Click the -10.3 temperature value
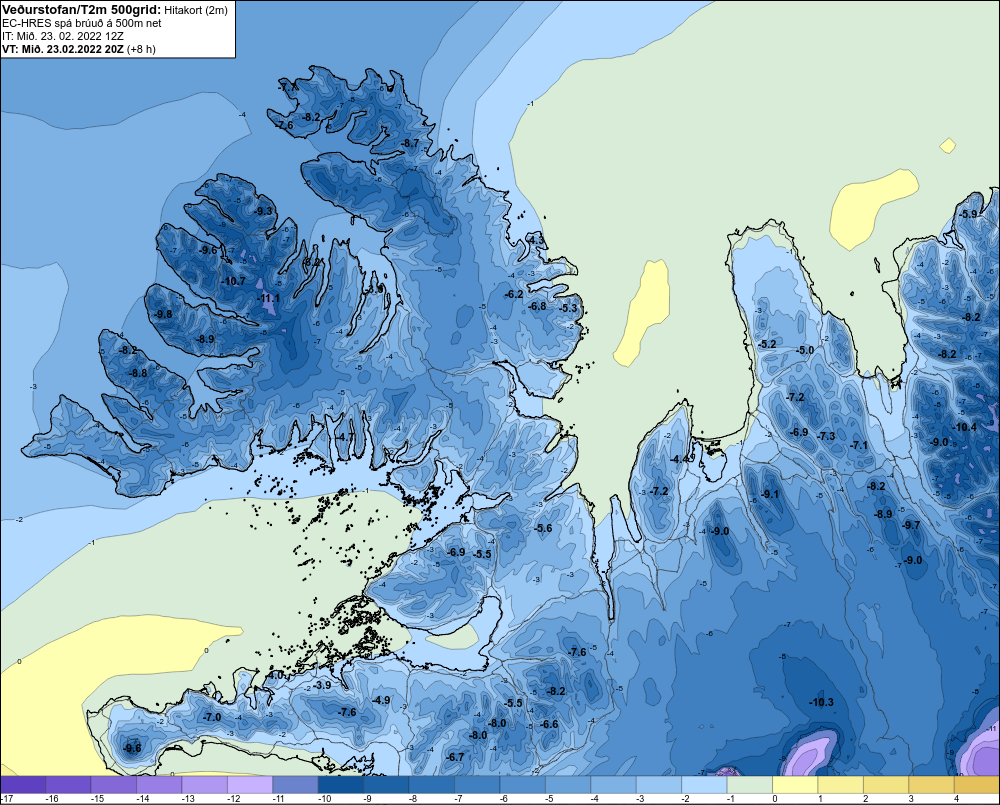 [821, 702]
